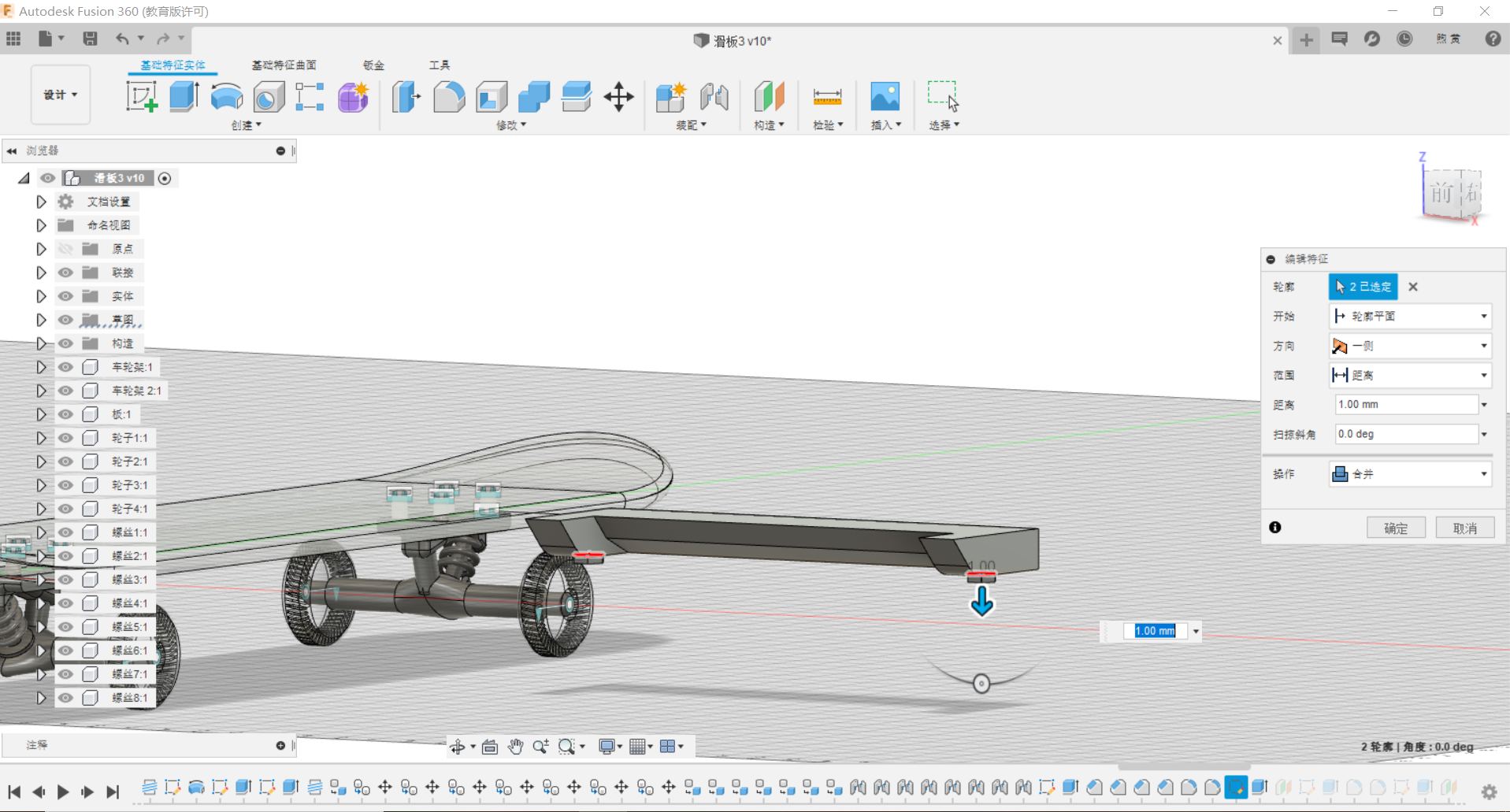Click the Joint tool icon
1510x812 pixels.
(x=714, y=97)
